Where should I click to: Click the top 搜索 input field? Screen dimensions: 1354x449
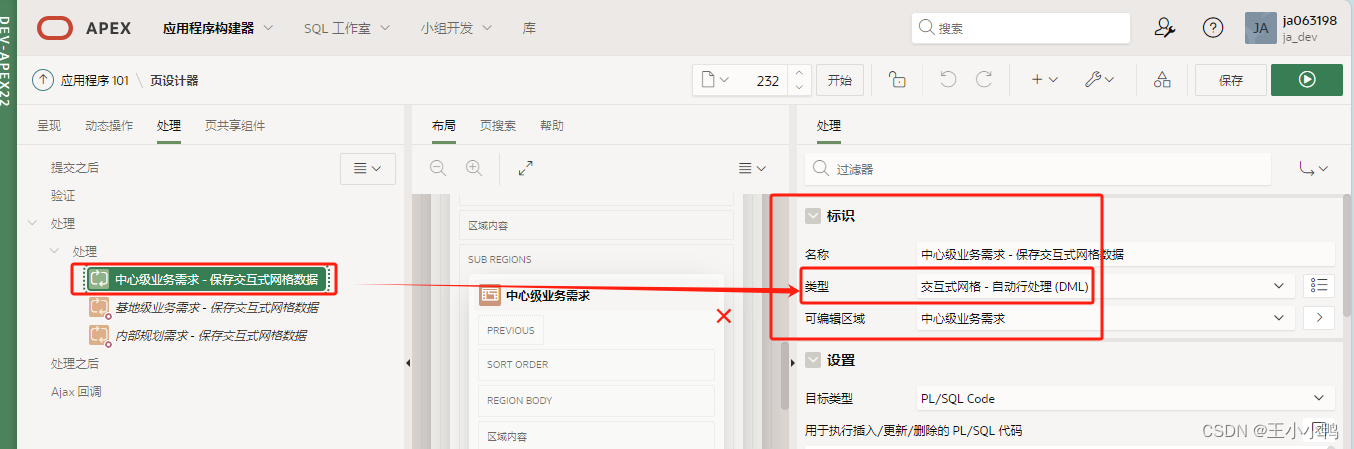tap(1021, 28)
